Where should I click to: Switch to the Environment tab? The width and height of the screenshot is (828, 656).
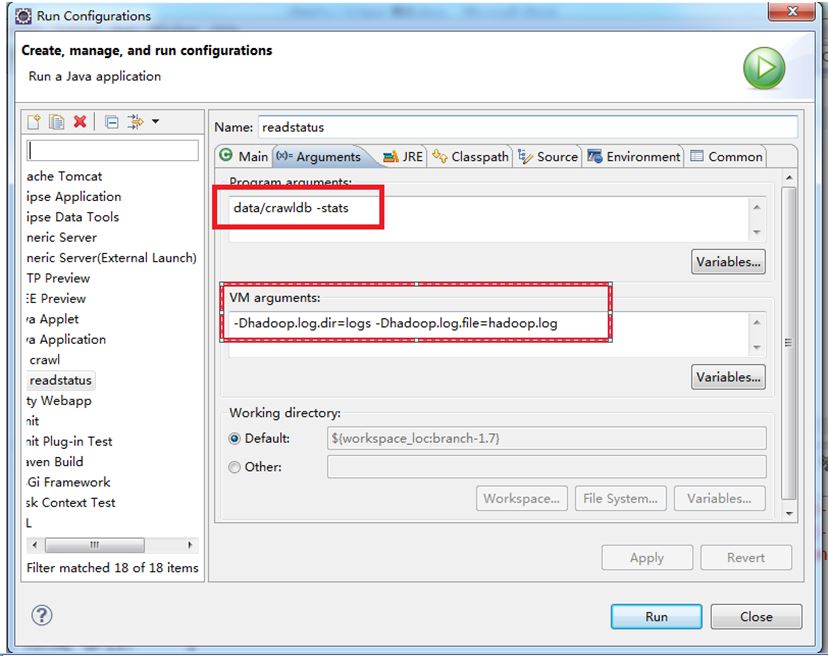click(634, 156)
